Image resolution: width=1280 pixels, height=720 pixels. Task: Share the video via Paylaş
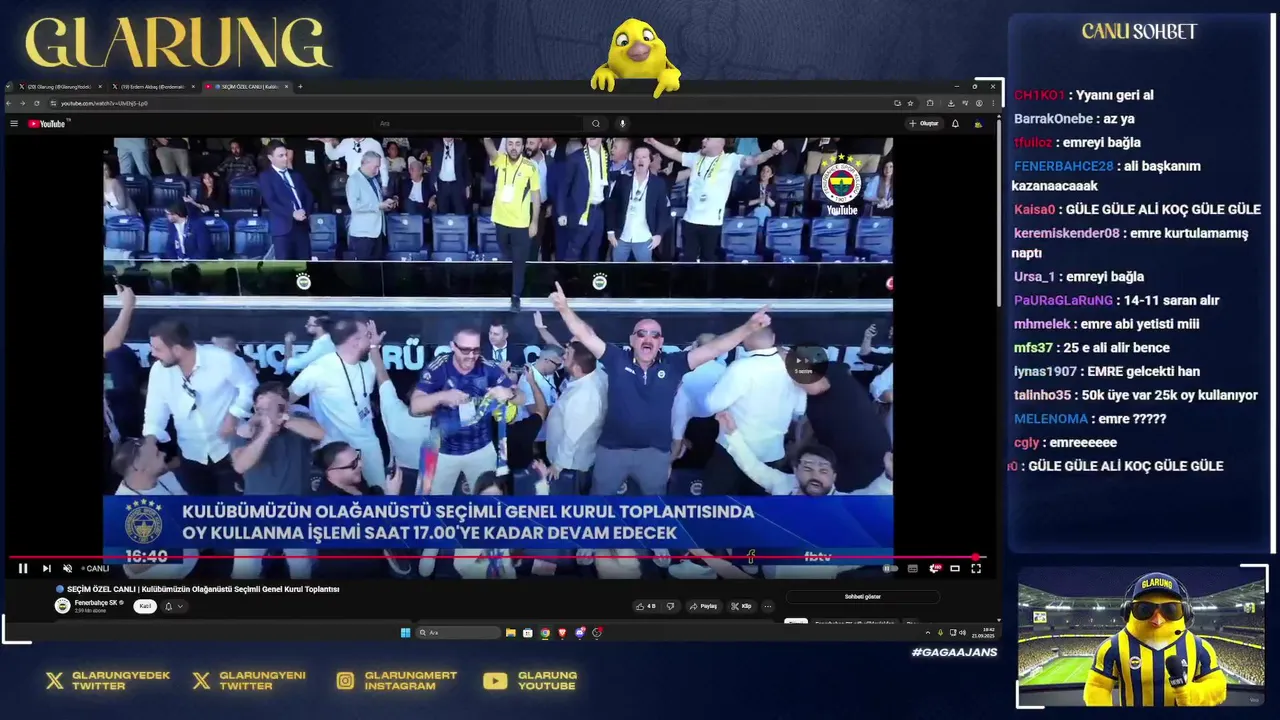[704, 606]
